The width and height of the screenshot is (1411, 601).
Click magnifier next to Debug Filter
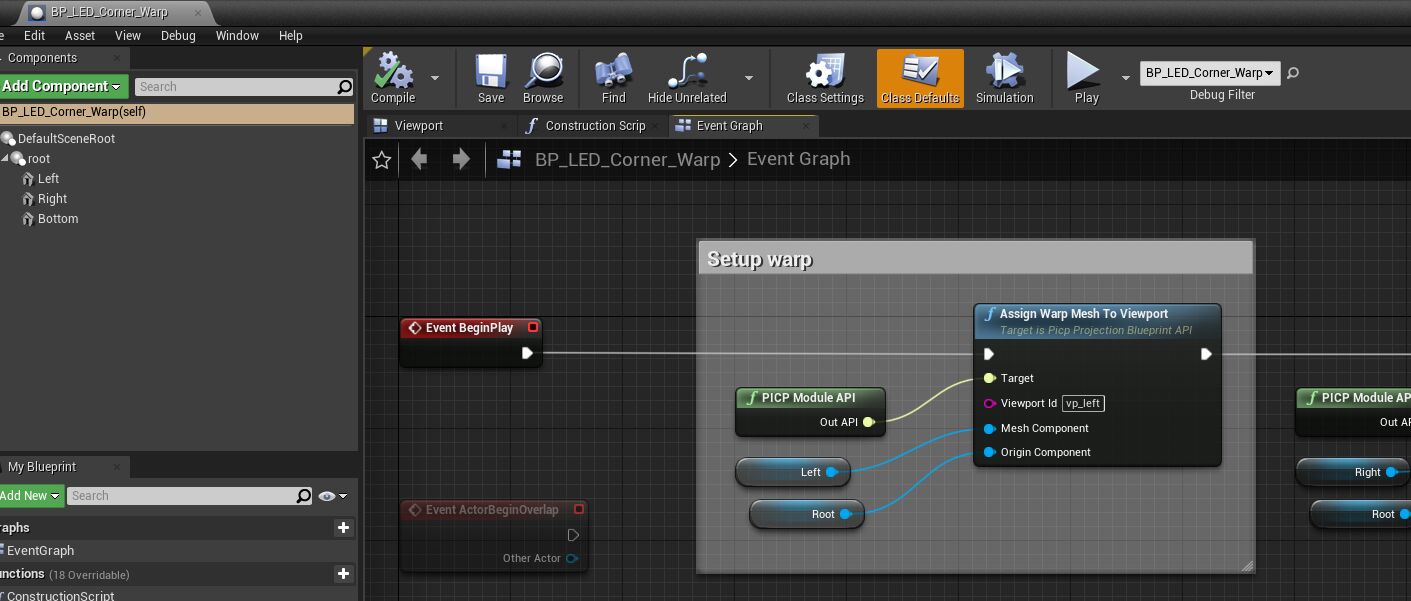click(x=1293, y=73)
